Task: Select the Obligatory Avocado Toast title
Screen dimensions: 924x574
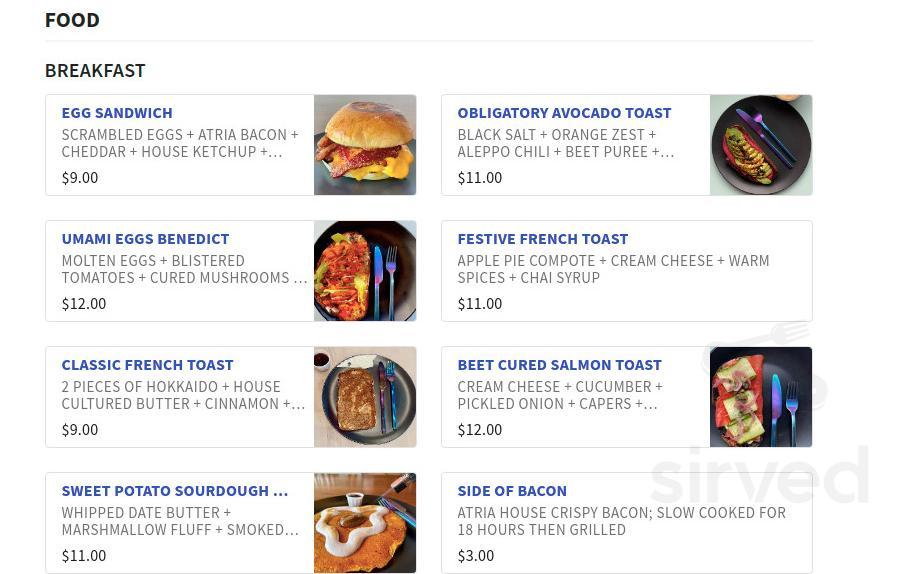Action: [564, 113]
